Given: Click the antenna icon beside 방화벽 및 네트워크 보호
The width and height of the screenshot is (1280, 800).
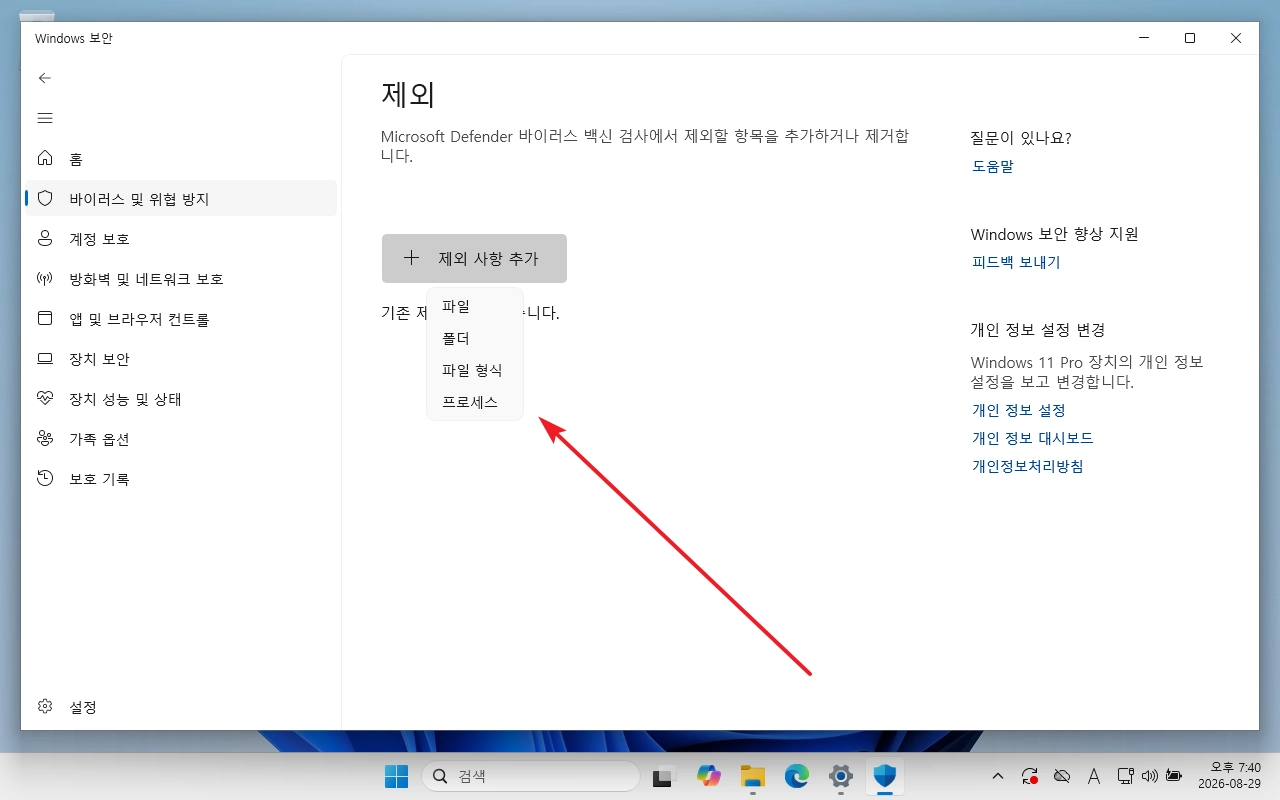Looking at the screenshot, I should (44, 278).
